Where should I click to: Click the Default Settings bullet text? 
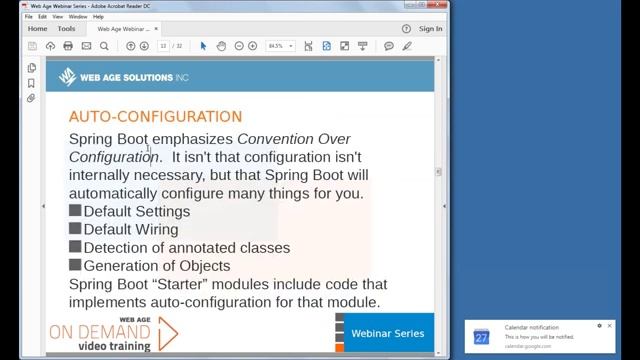(137, 211)
